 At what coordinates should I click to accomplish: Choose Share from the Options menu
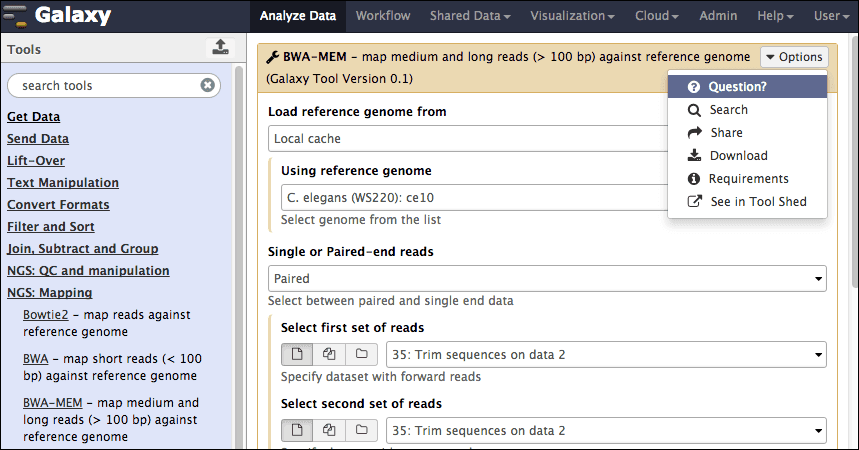pos(747,133)
